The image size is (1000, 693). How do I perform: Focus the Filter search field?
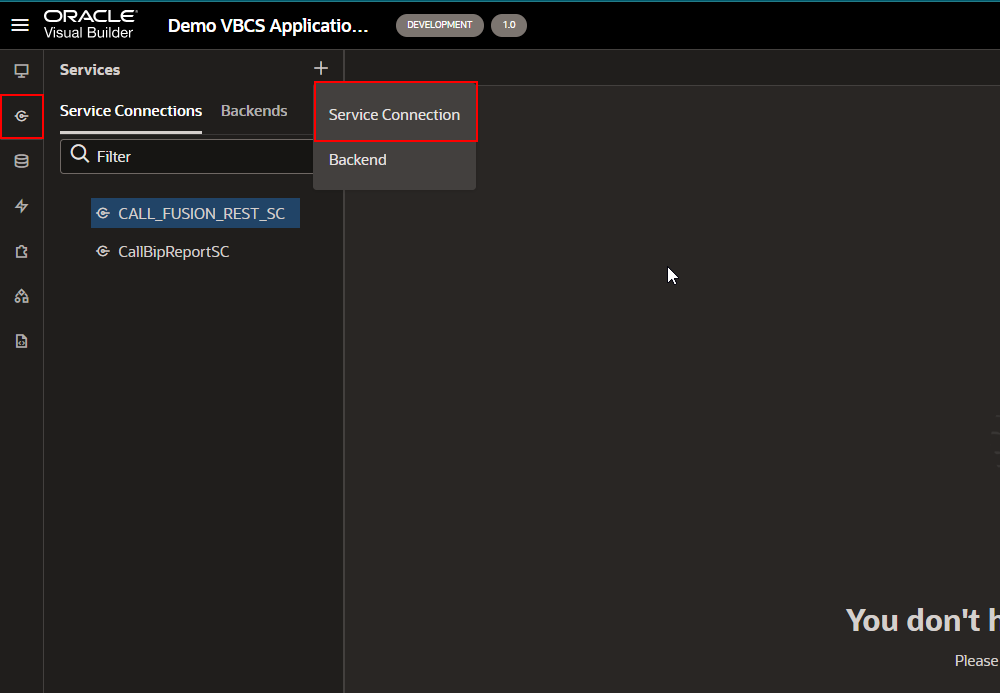point(188,156)
